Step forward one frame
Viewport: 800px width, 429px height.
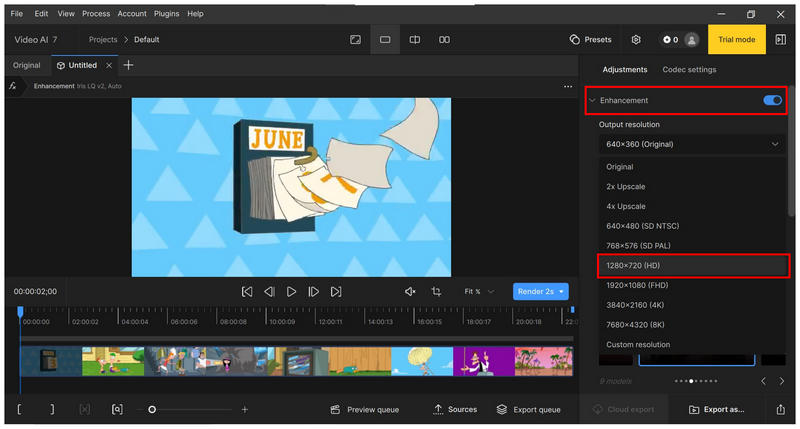point(314,292)
